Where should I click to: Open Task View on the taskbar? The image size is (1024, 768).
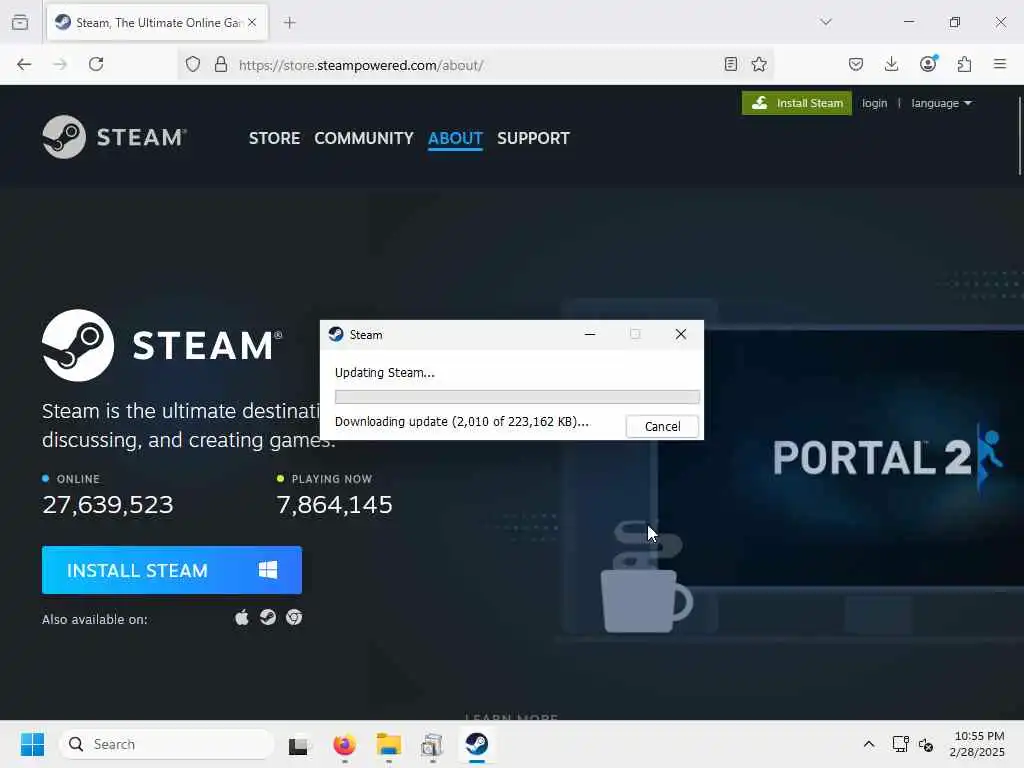point(298,744)
